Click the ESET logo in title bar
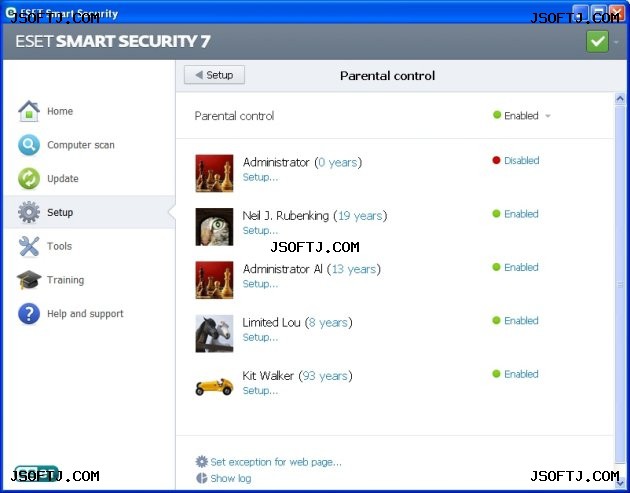630x493 pixels. point(10,13)
